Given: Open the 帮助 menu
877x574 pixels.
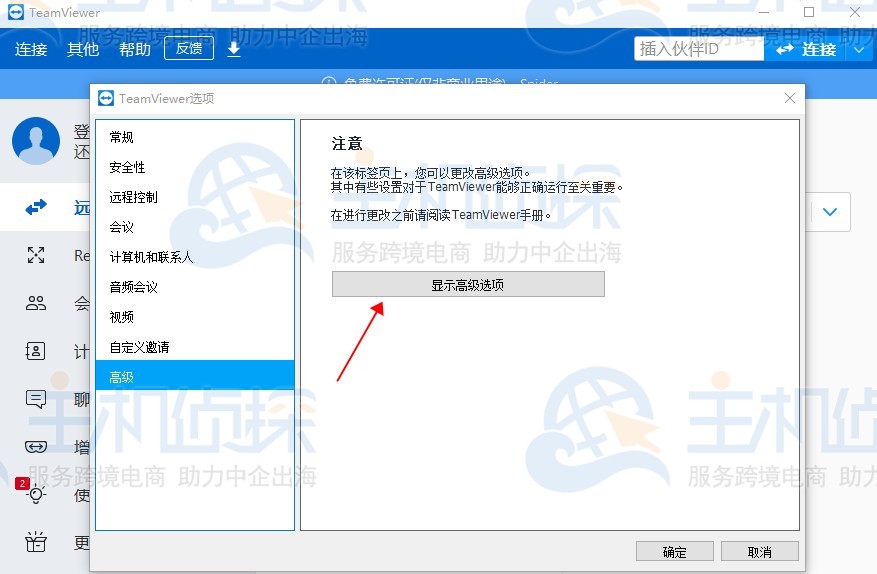Looking at the screenshot, I should [135, 50].
